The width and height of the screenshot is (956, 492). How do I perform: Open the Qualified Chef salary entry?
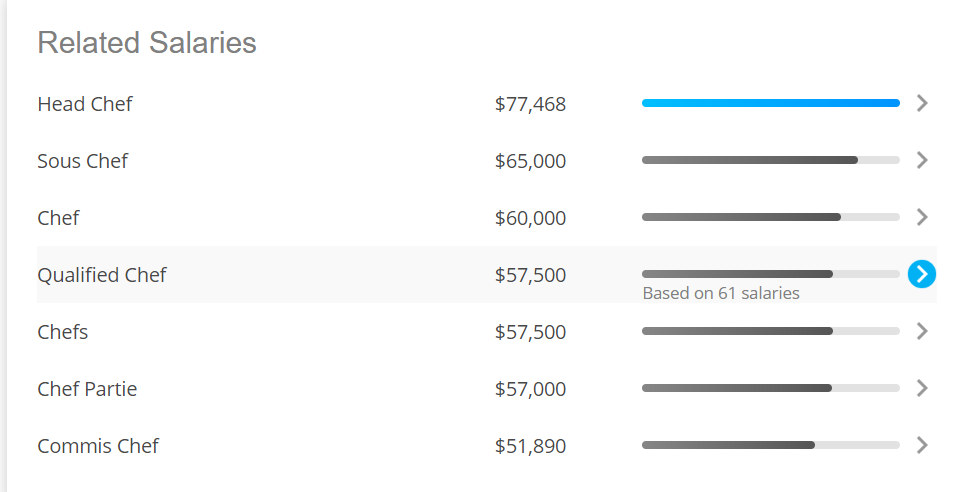pyautogui.click(x=102, y=275)
